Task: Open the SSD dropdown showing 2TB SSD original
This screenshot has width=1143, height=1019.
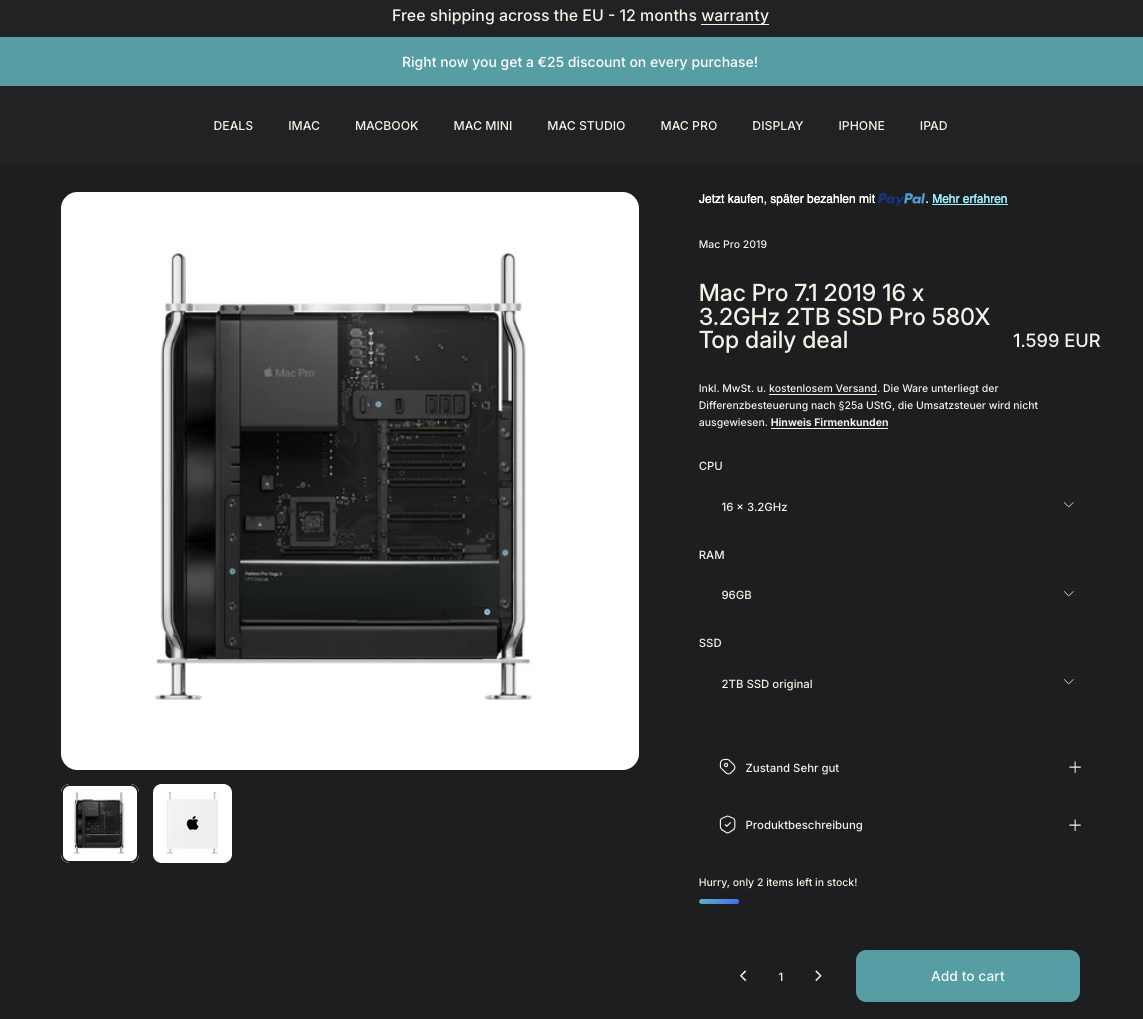Action: tap(897, 682)
